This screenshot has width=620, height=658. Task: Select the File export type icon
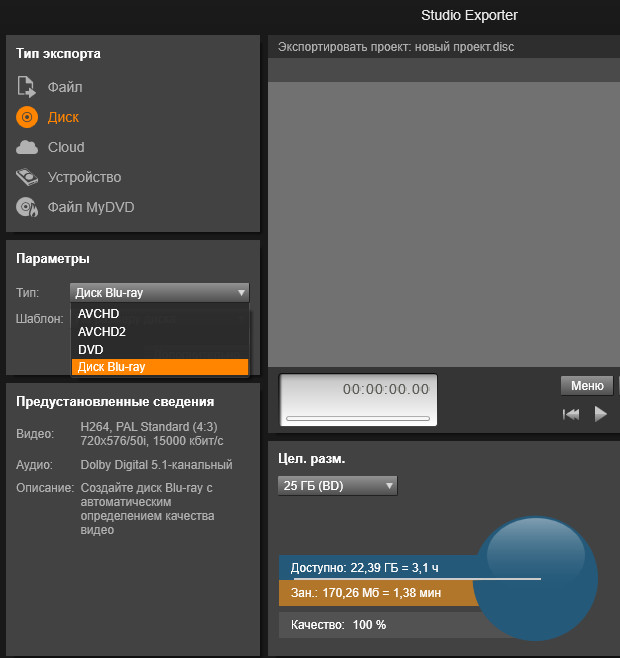click(x=26, y=87)
